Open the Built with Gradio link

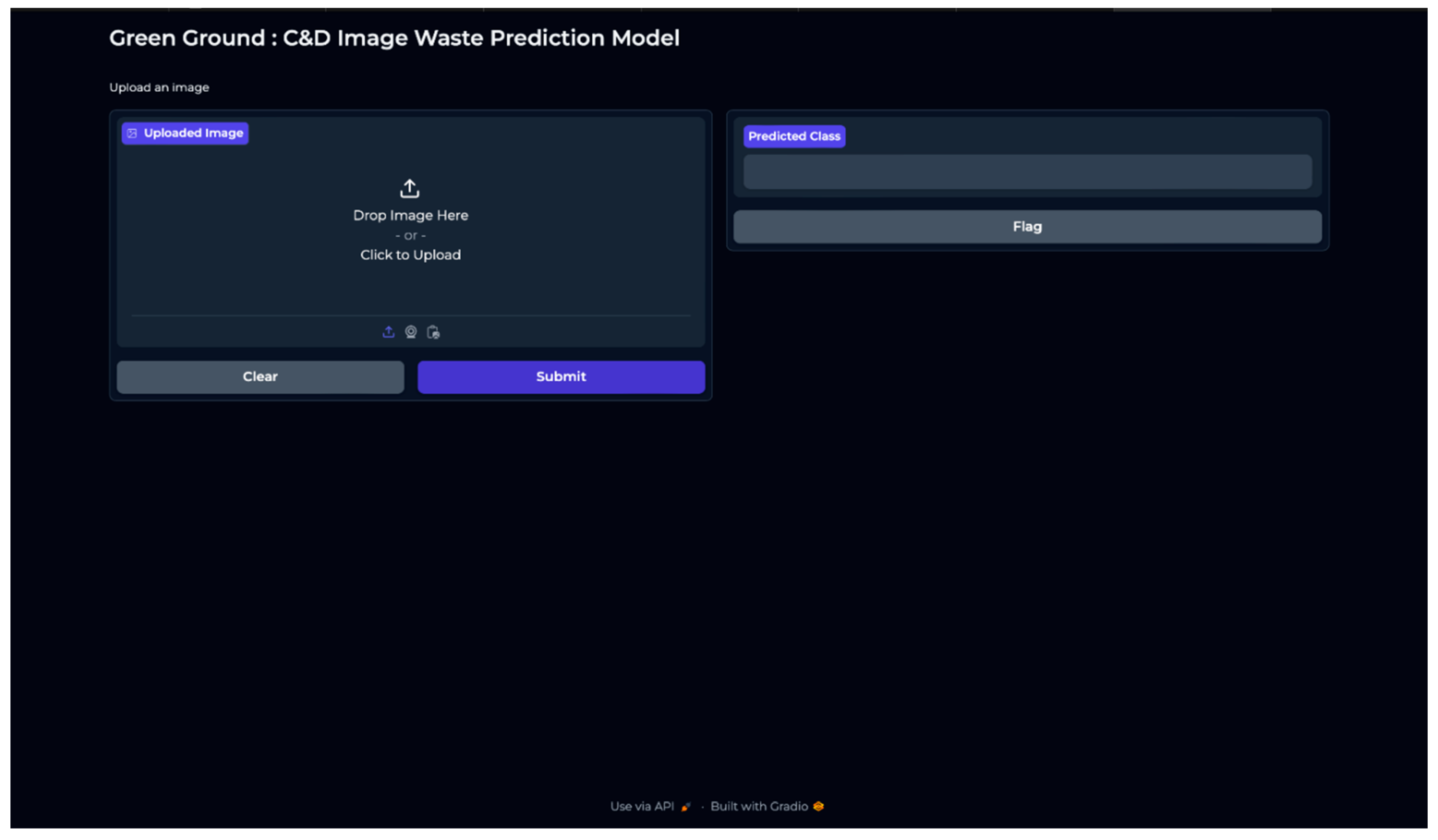click(x=759, y=806)
